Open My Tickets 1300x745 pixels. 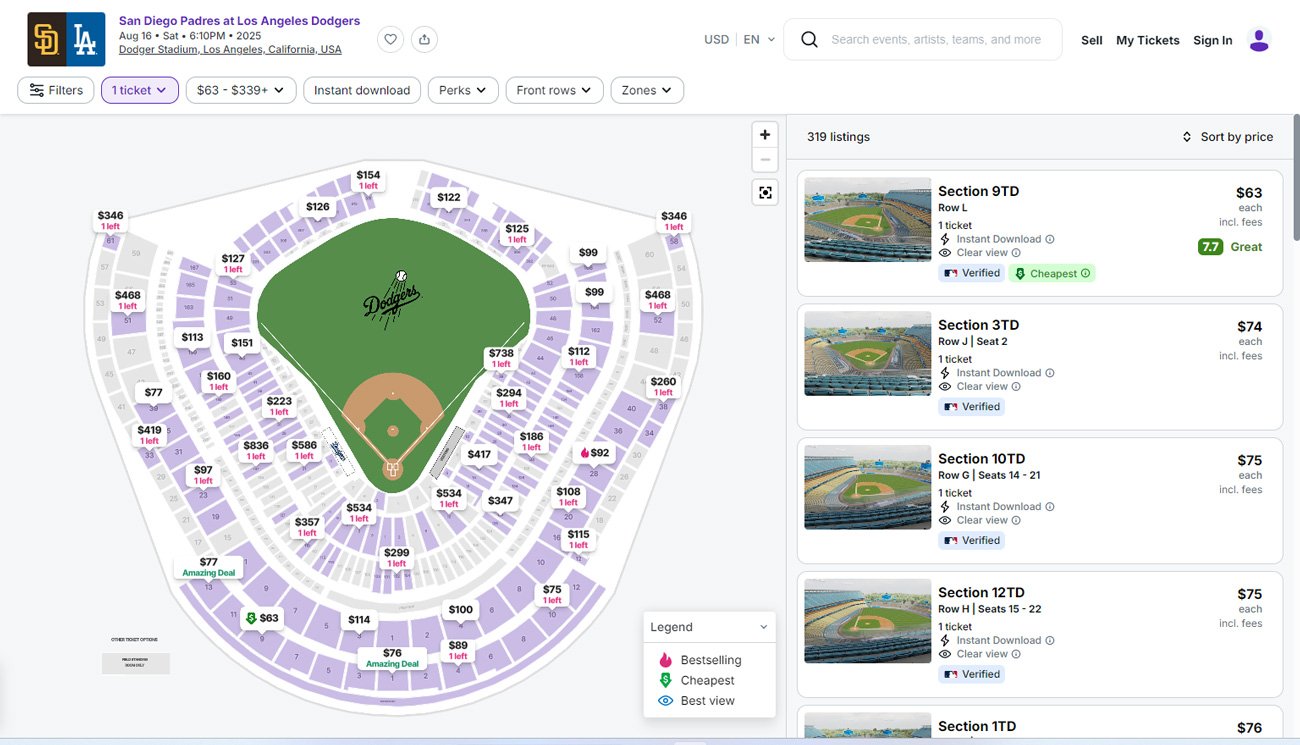(1148, 40)
